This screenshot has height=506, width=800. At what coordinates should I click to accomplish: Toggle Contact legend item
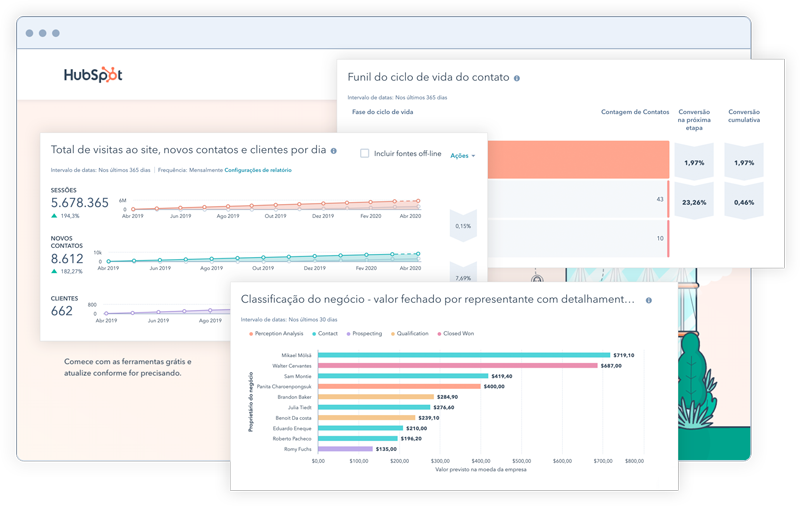[325, 334]
